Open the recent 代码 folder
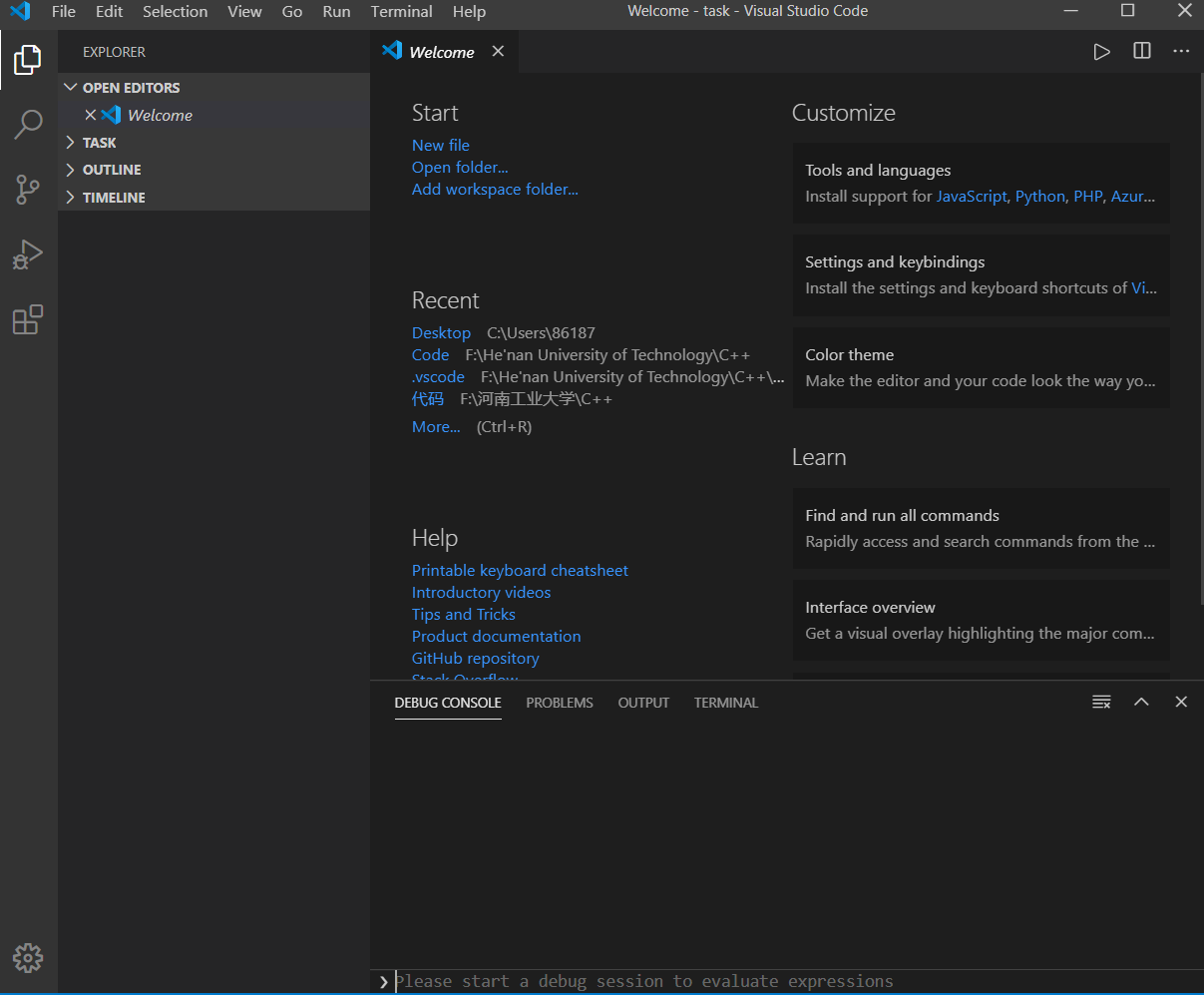This screenshot has height=995, width=1204. click(428, 398)
